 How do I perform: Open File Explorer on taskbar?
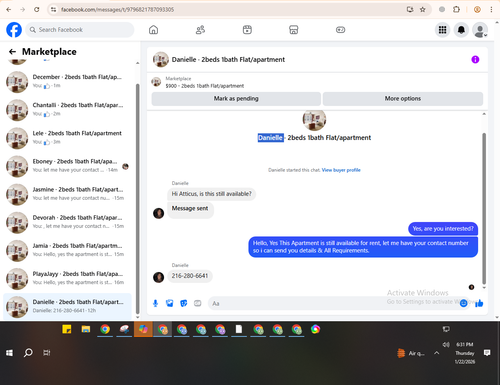click(x=86, y=329)
